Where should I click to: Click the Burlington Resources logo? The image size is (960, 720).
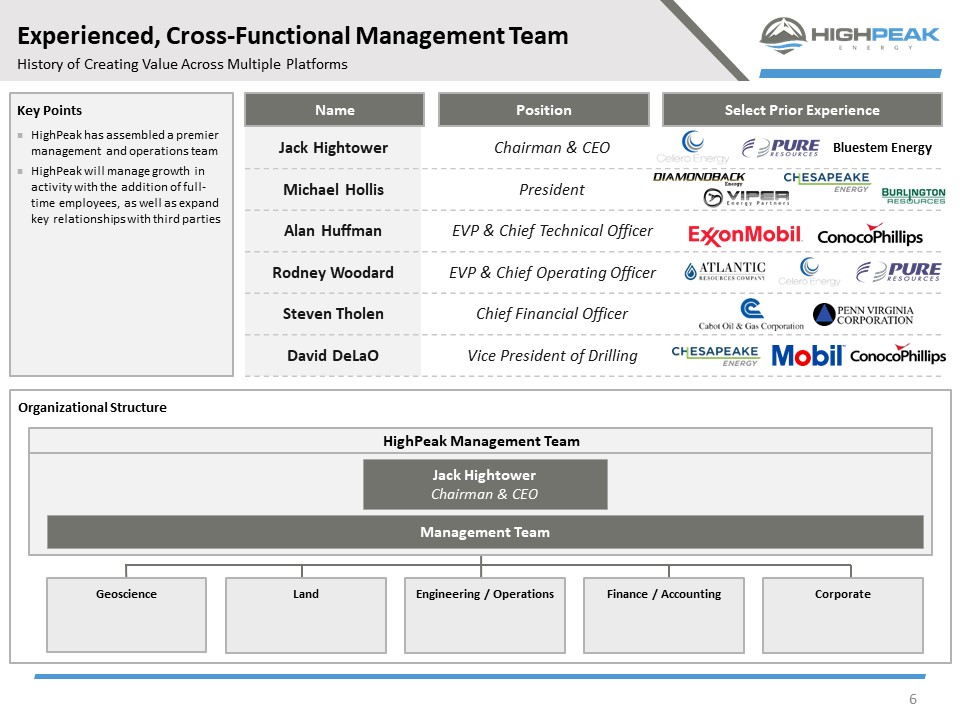(913, 195)
